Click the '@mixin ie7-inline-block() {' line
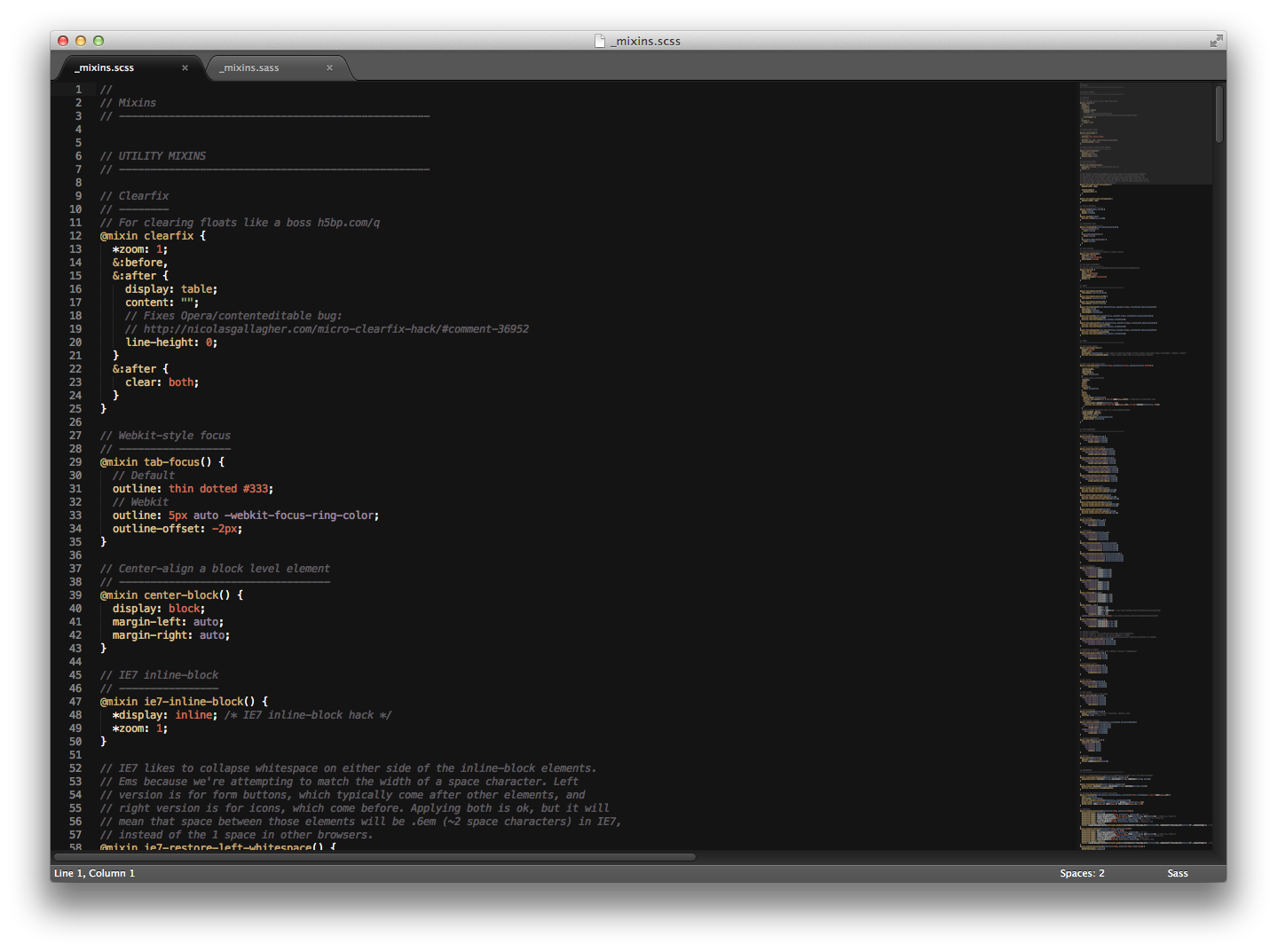This screenshot has width=1277, height=952. click(x=184, y=702)
